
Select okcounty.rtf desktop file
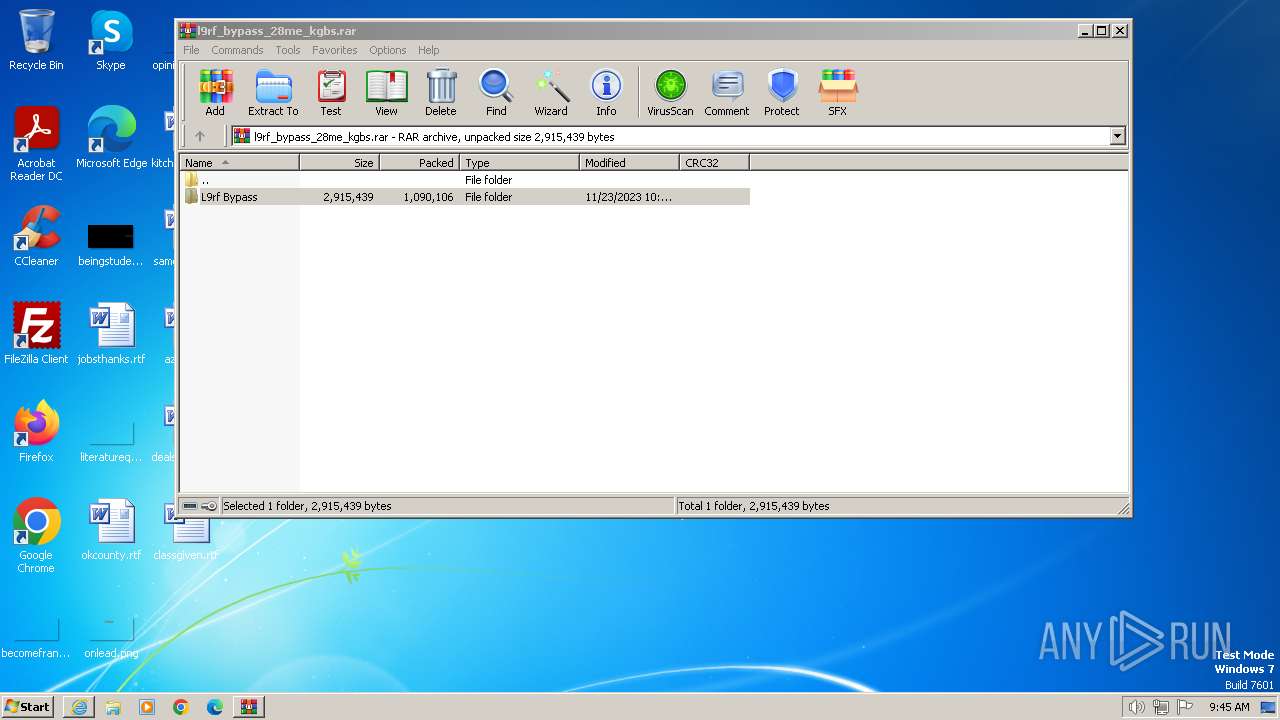click(111, 530)
